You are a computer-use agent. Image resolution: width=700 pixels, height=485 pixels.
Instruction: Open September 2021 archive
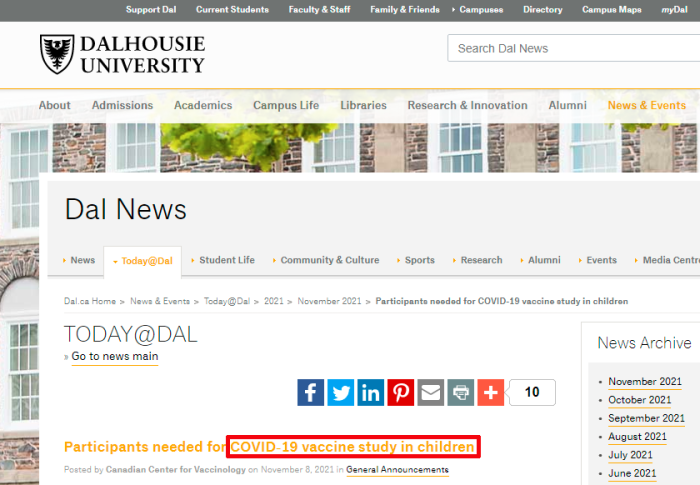[646, 418]
